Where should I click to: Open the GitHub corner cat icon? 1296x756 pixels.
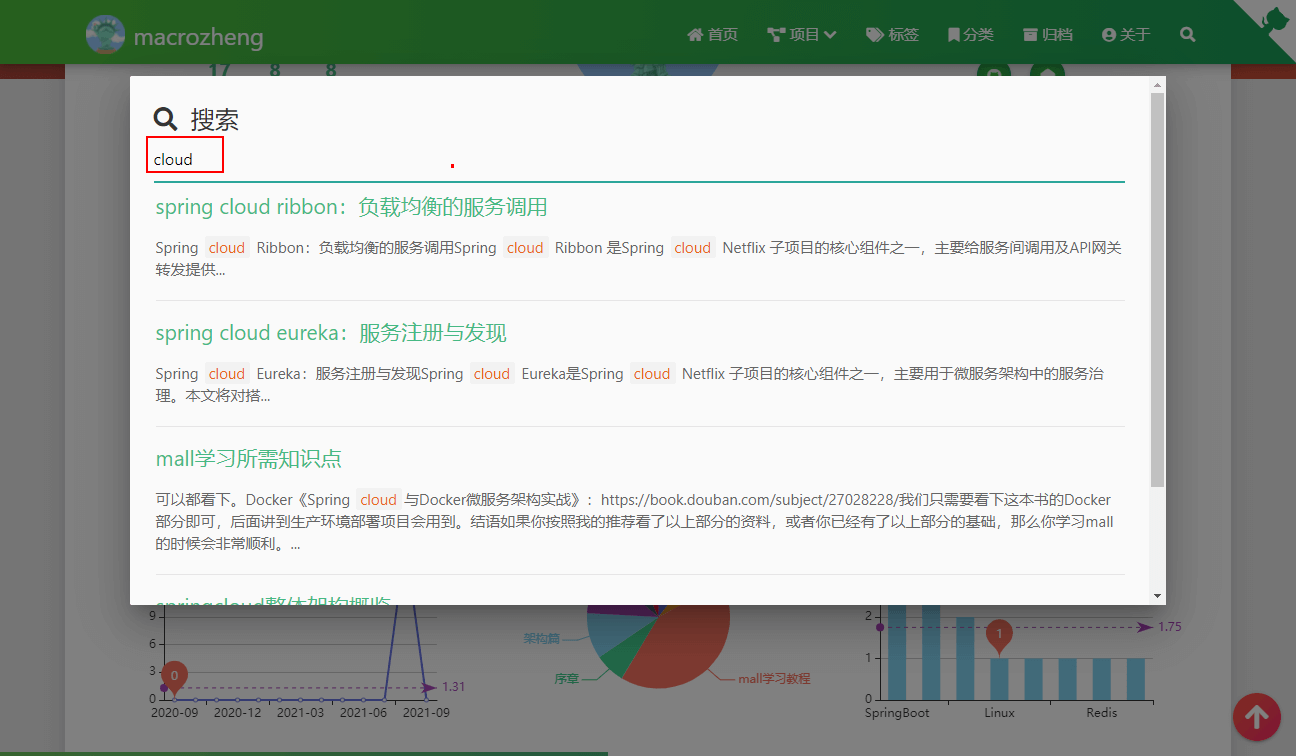pos(1275,20)
